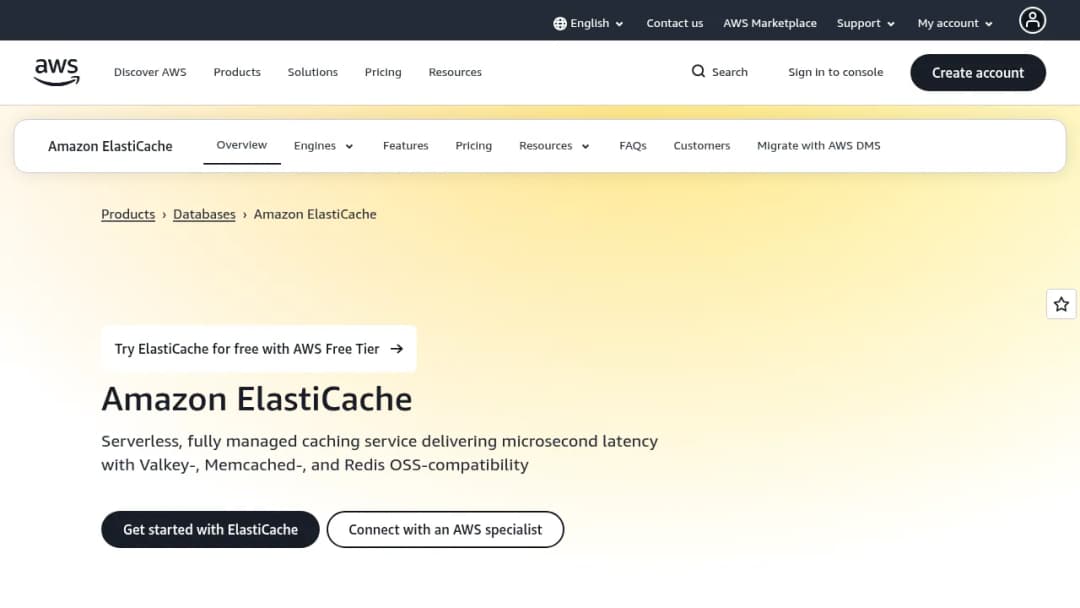Open the user profile avatar icon
Image resolution: width=1080 pixels, height=608 pixels.
[1032, 21]
